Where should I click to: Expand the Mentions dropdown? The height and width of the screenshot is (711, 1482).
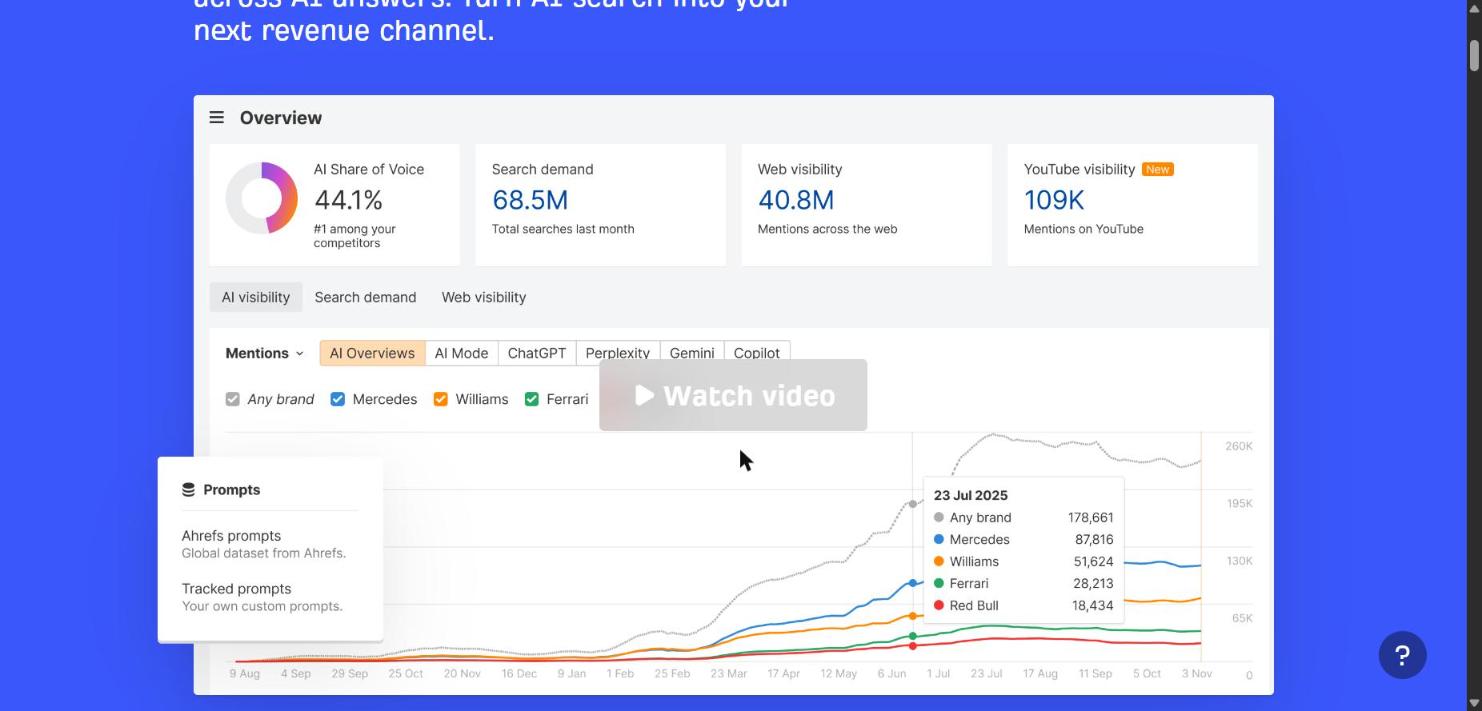(264, 353)
